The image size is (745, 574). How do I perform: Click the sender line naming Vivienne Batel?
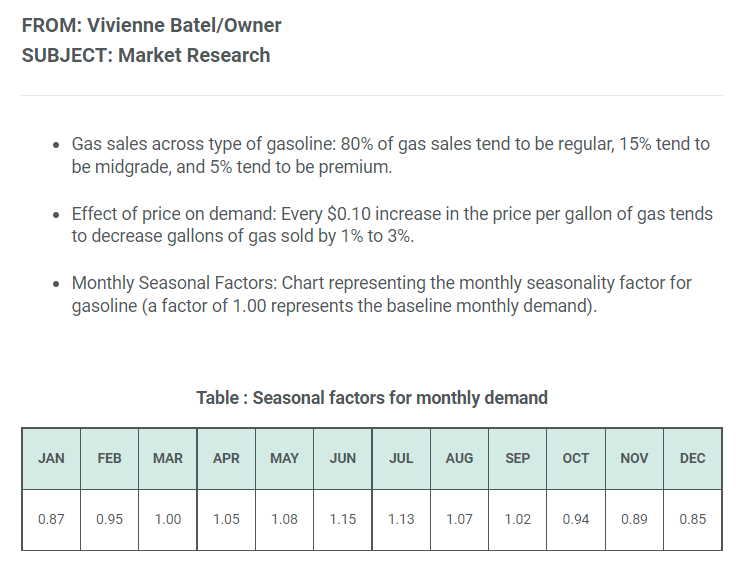click(151, 25)
